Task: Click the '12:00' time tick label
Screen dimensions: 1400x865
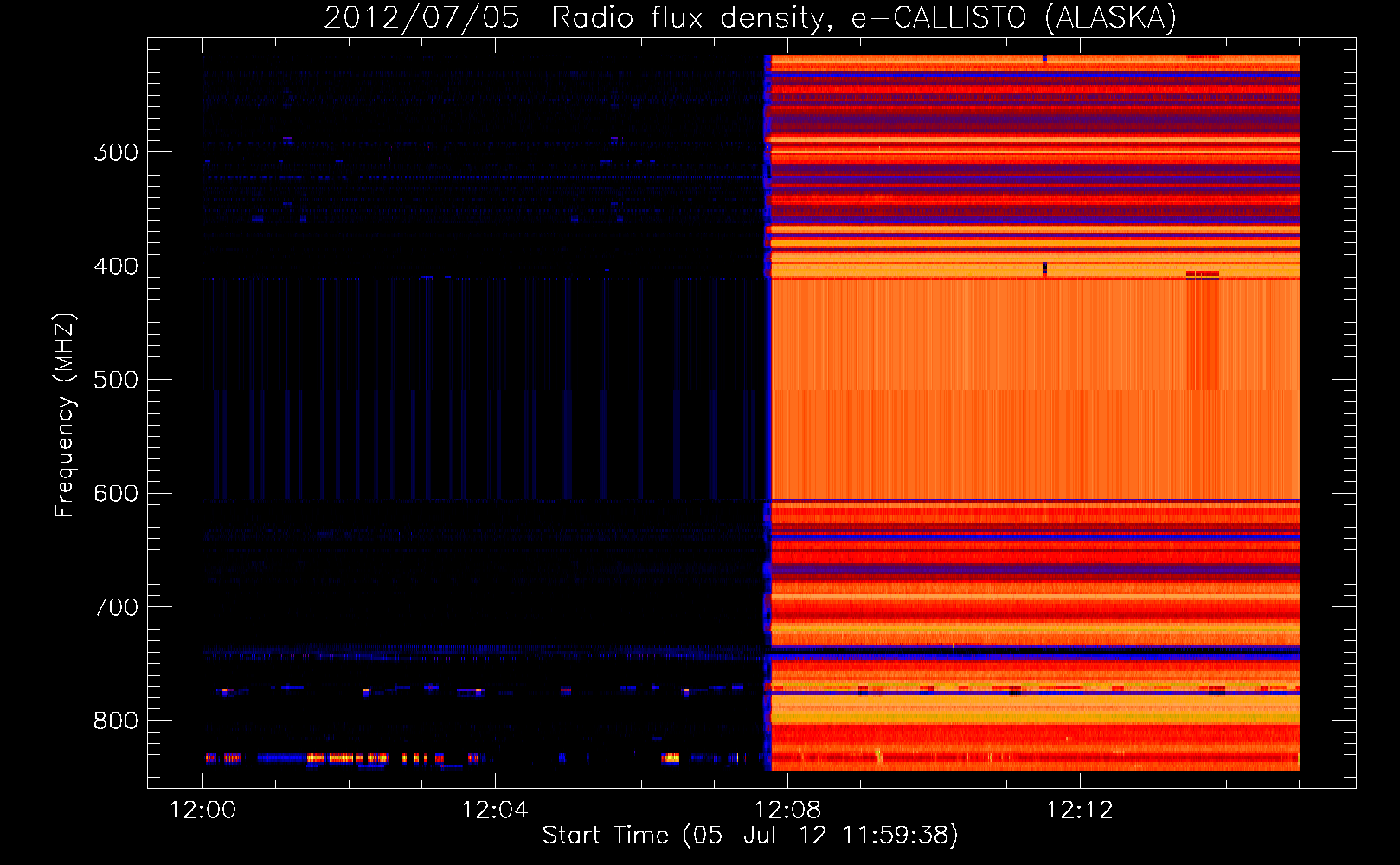Action: [x=202, y=811]
